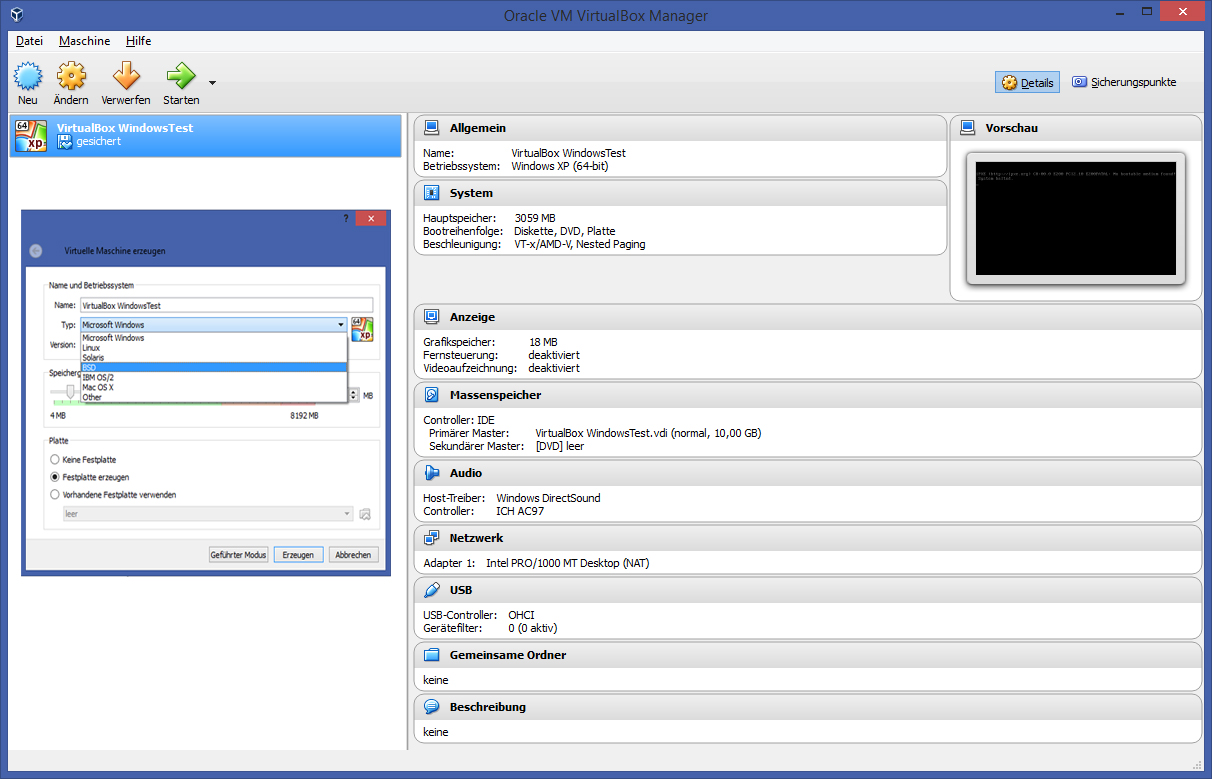
Task: Click the choose disk file folder icon
Action: [365, 514]
